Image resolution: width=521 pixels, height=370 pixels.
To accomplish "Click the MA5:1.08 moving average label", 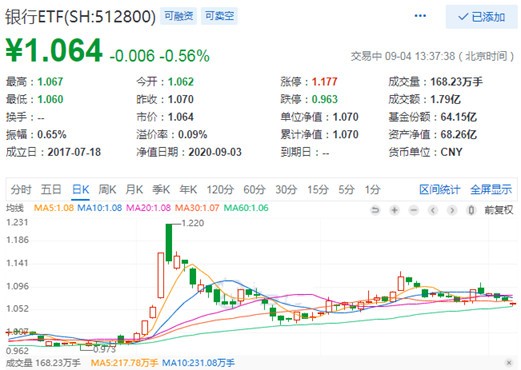I will pyautogui.click(x=54, y=208).
